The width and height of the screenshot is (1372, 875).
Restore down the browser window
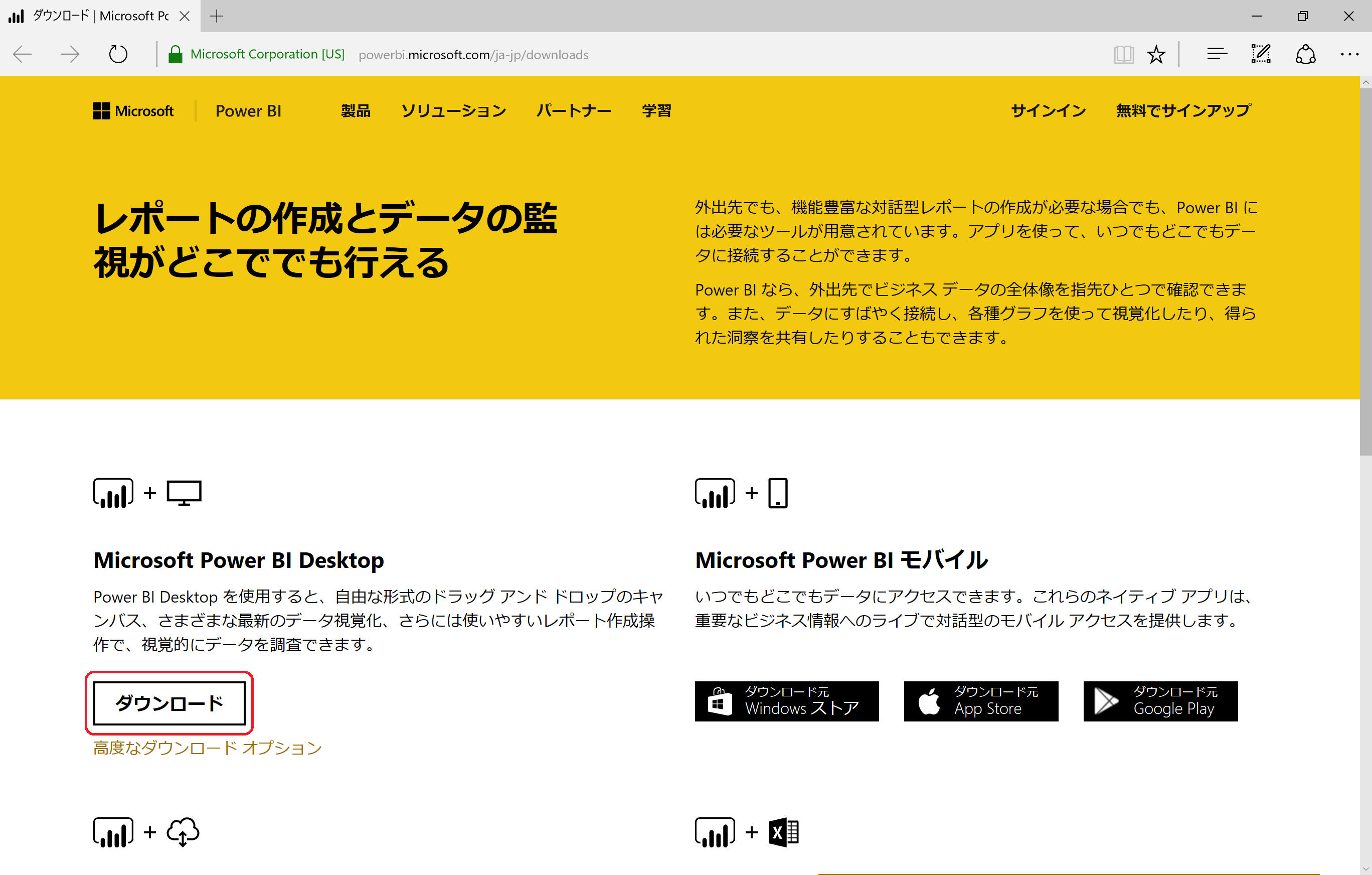tap(1302, 16)
